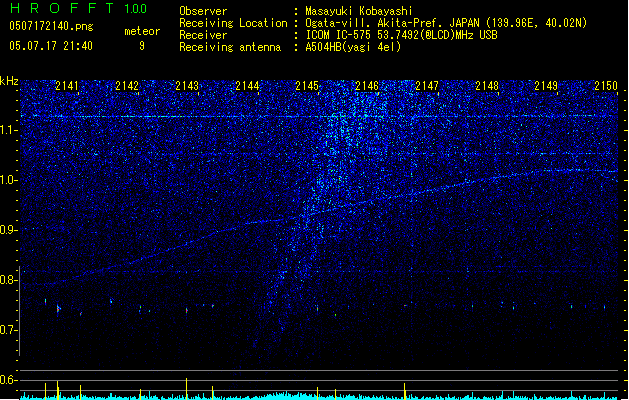Click the 2149 time marker
Image resolution: width=629 pixels, height=400 pixels.
coord(546,85)
